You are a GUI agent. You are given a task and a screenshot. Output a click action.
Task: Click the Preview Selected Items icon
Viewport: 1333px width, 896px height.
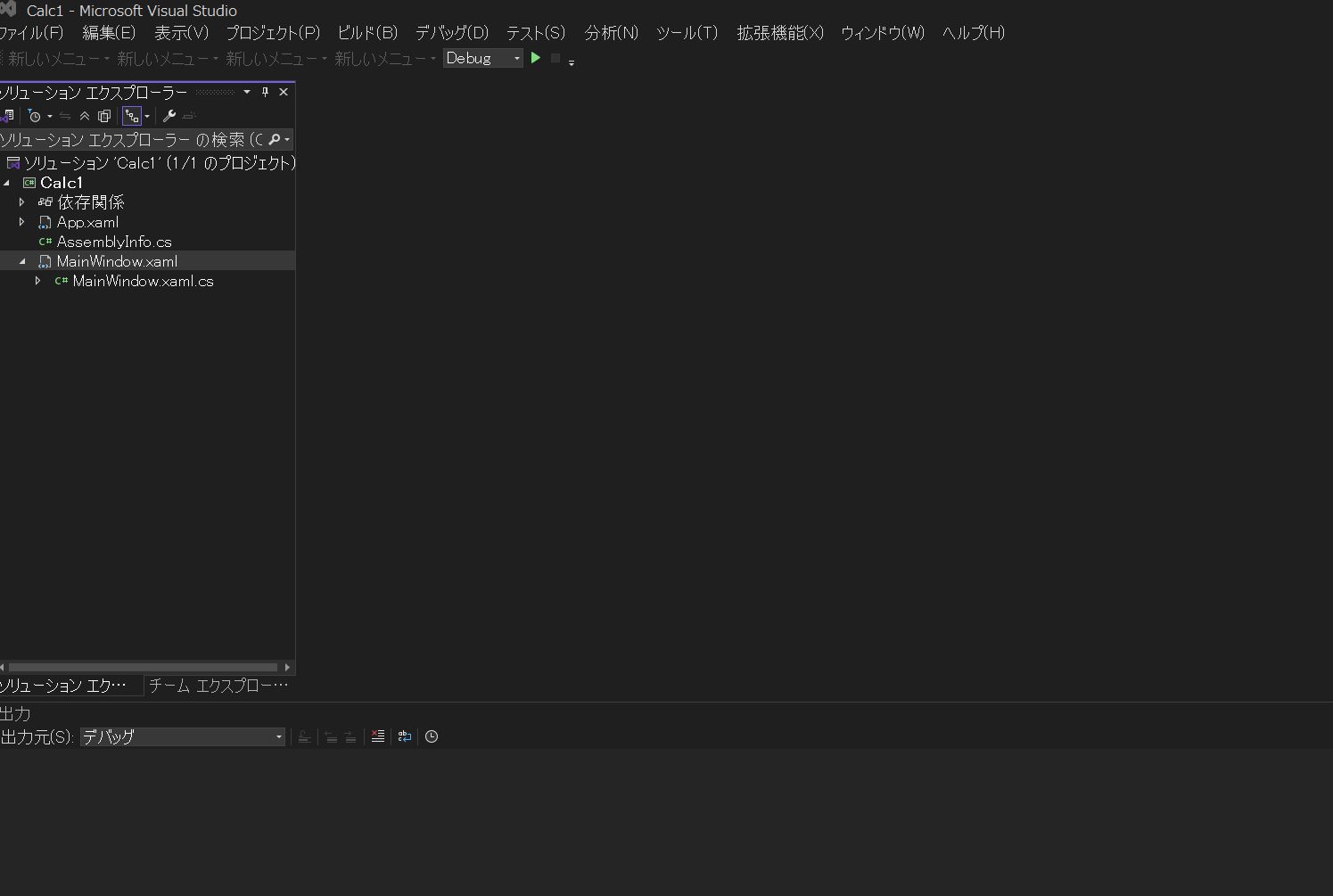tap(189, 116)
